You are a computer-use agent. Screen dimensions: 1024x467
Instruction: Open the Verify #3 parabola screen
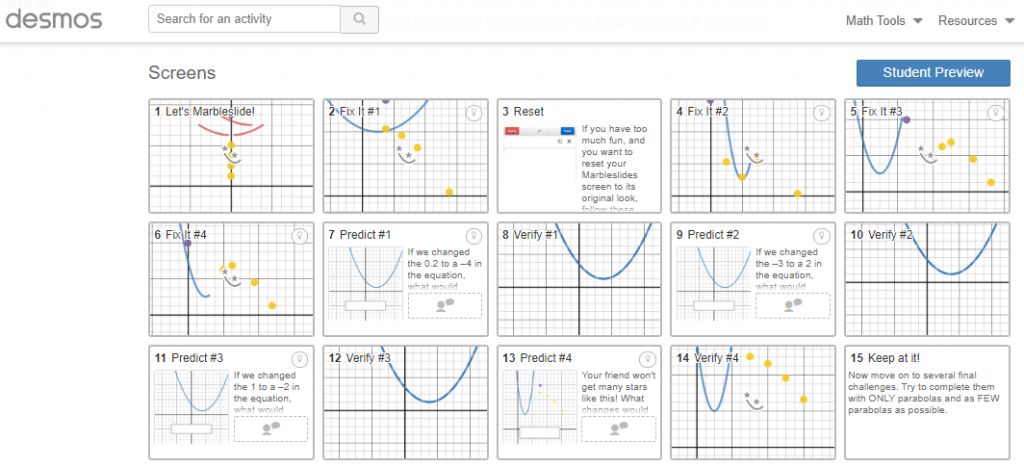tap(406, 402)
